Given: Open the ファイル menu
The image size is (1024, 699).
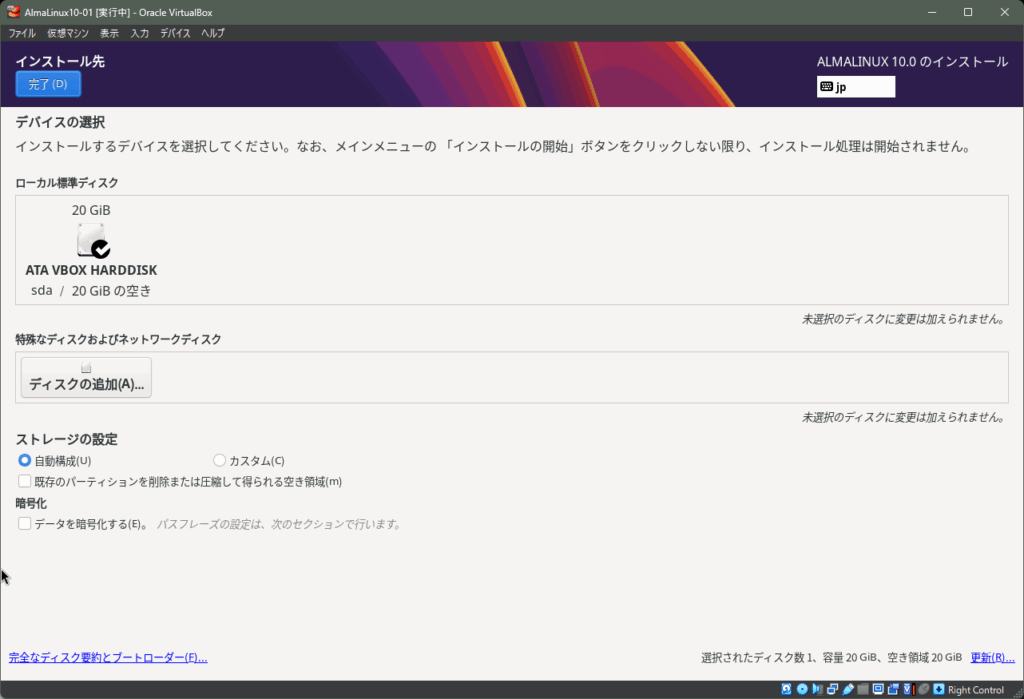Looking at the screenshot, I should (22, 33).
